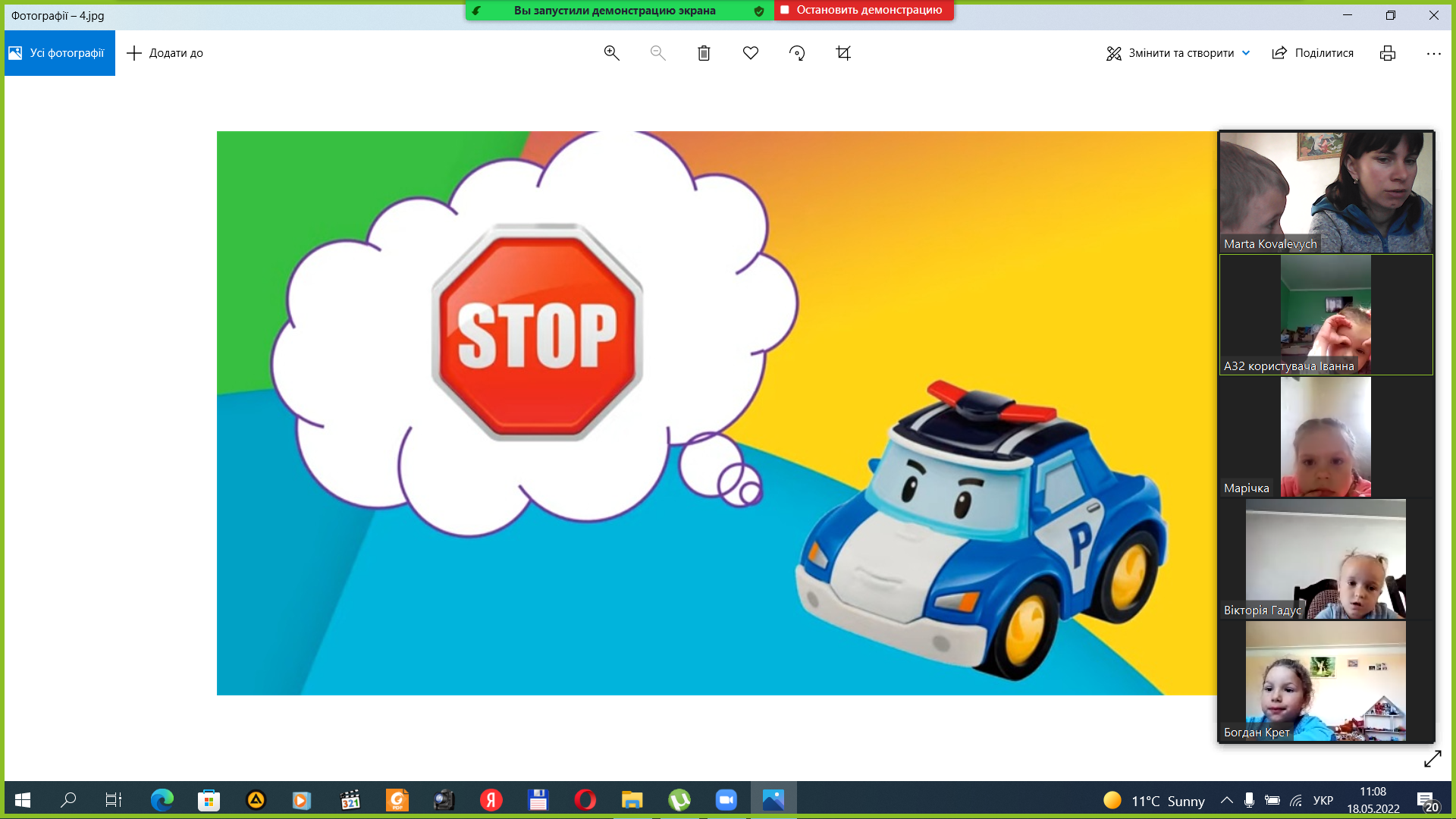Open Microsoft Store from taskbar
Image resolution: width=1456 pixels, height=819 pixels.
(x=209, y=800)
